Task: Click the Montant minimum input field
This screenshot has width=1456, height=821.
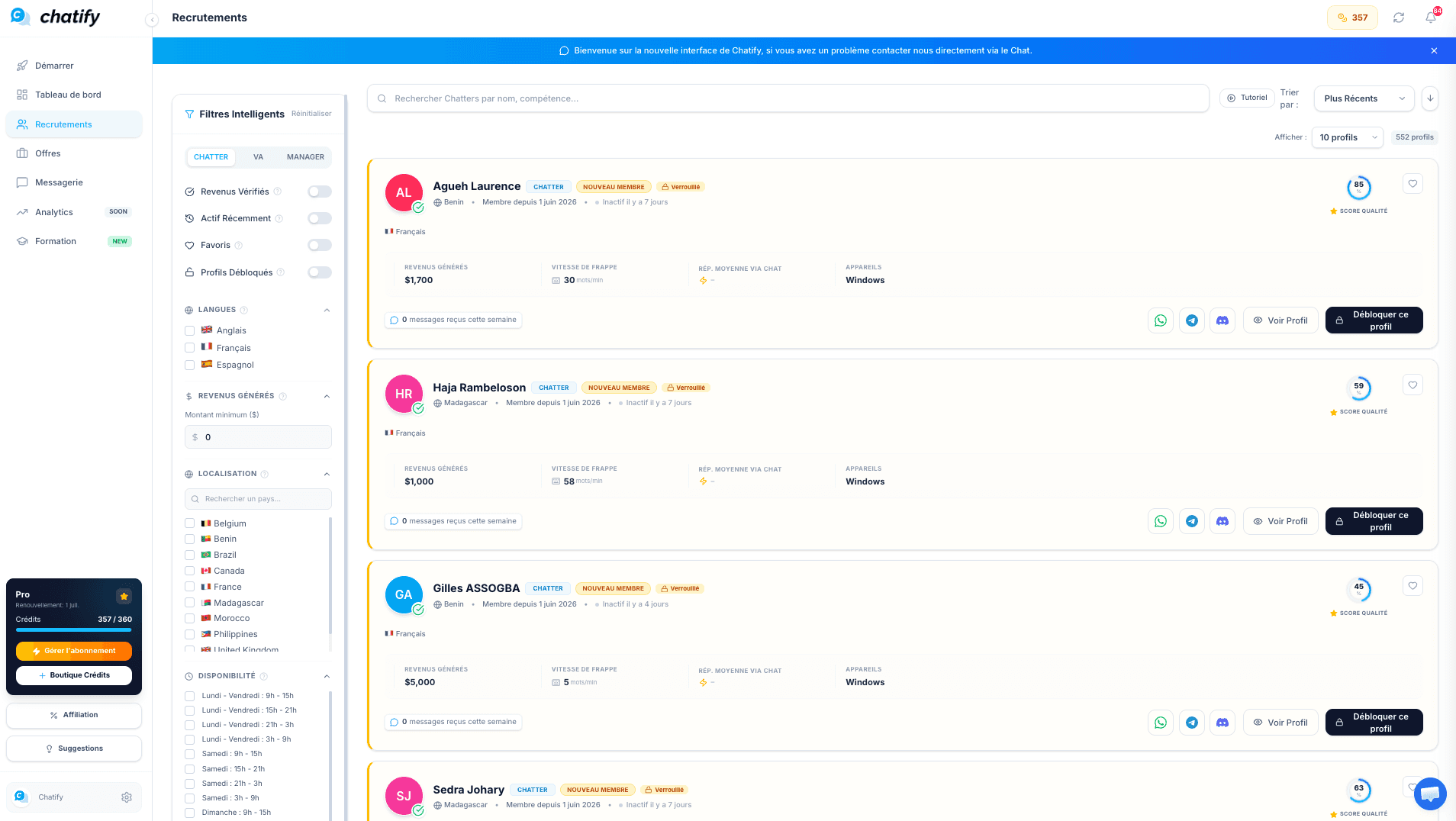Action: pos(258,437)
